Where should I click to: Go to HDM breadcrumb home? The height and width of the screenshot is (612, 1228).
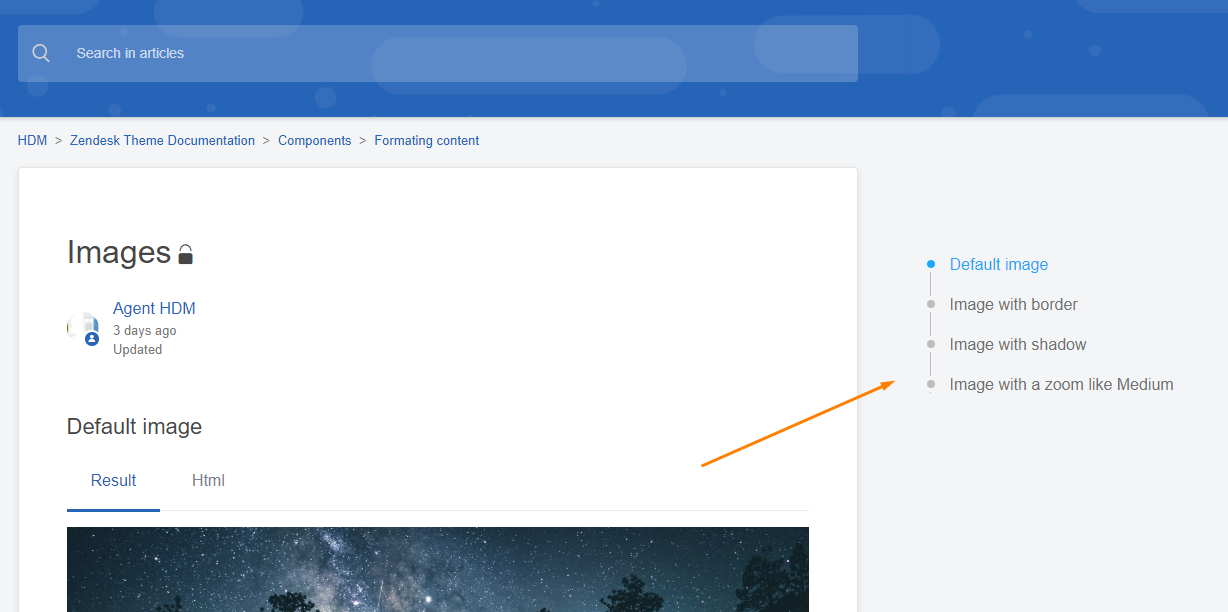point(32,141)
